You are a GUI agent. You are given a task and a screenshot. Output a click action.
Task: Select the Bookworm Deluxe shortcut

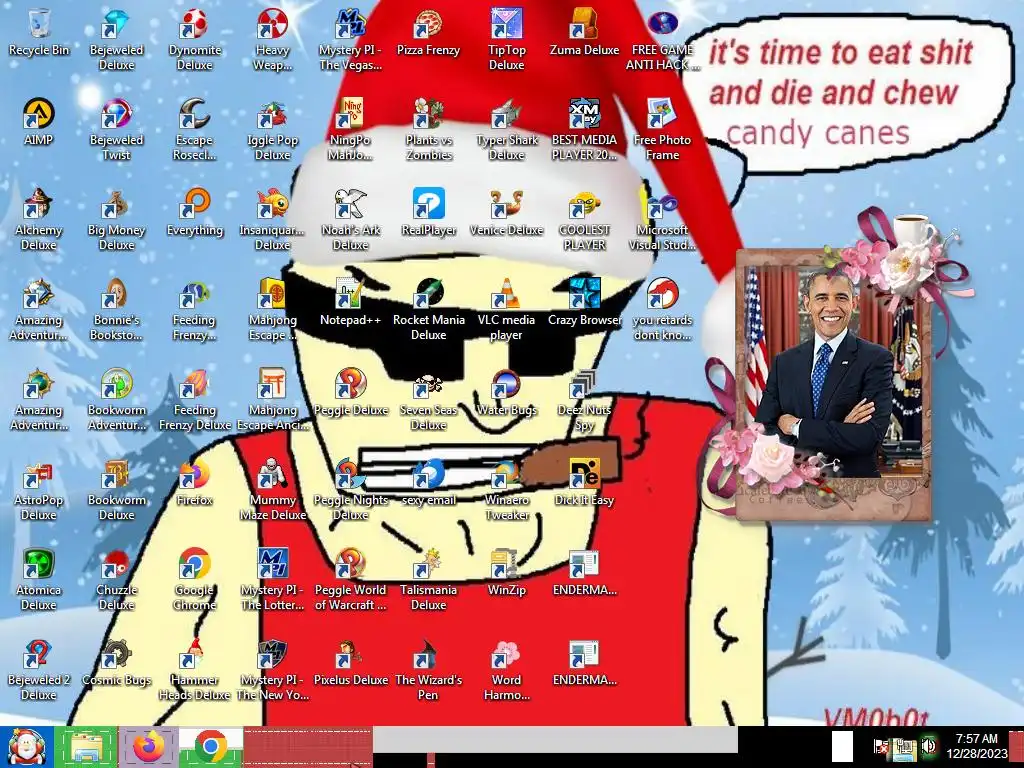[116, 490]
